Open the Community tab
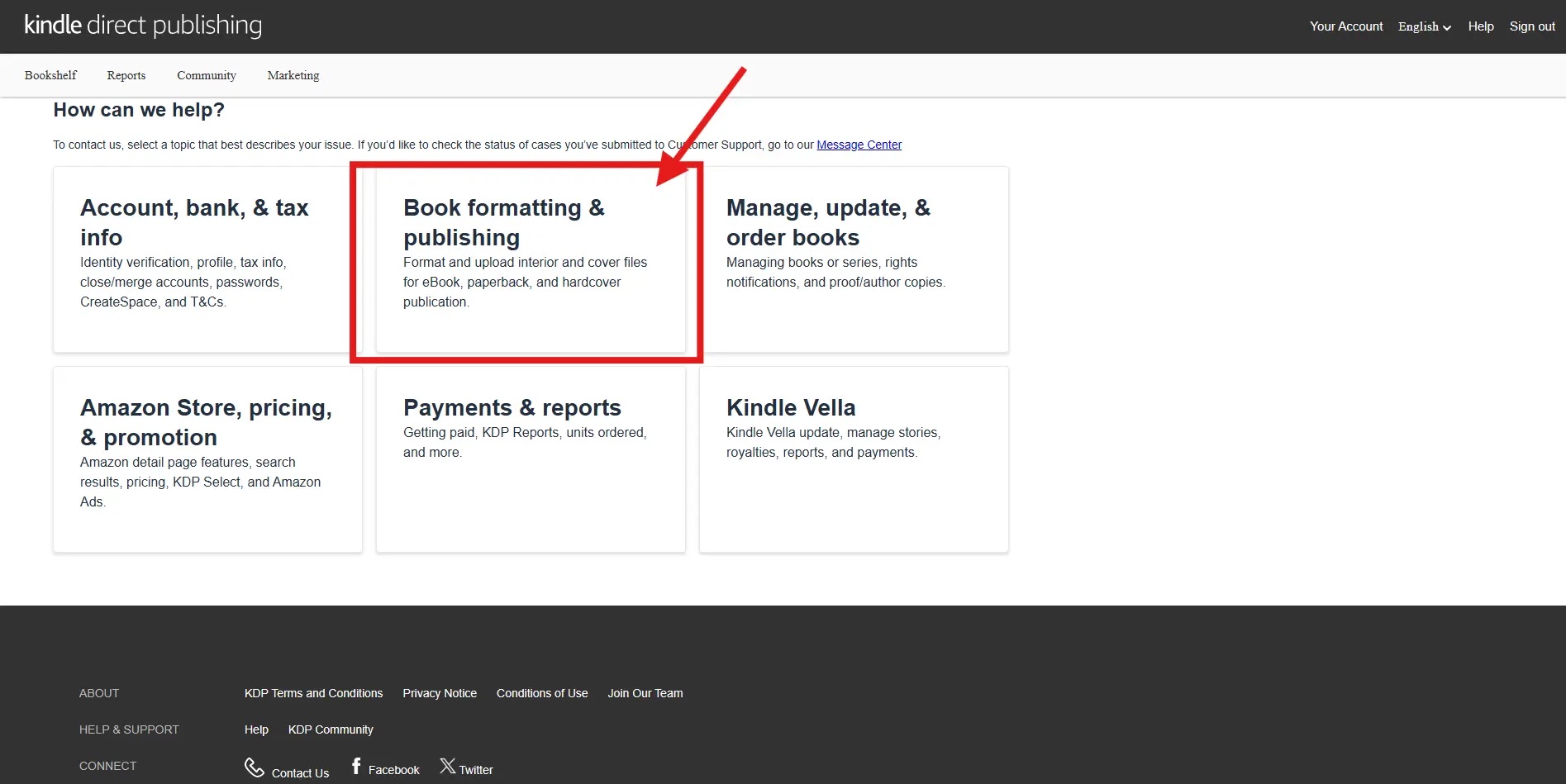The image size is (1566, 784). pyautogui.click(x=207, y=75)
